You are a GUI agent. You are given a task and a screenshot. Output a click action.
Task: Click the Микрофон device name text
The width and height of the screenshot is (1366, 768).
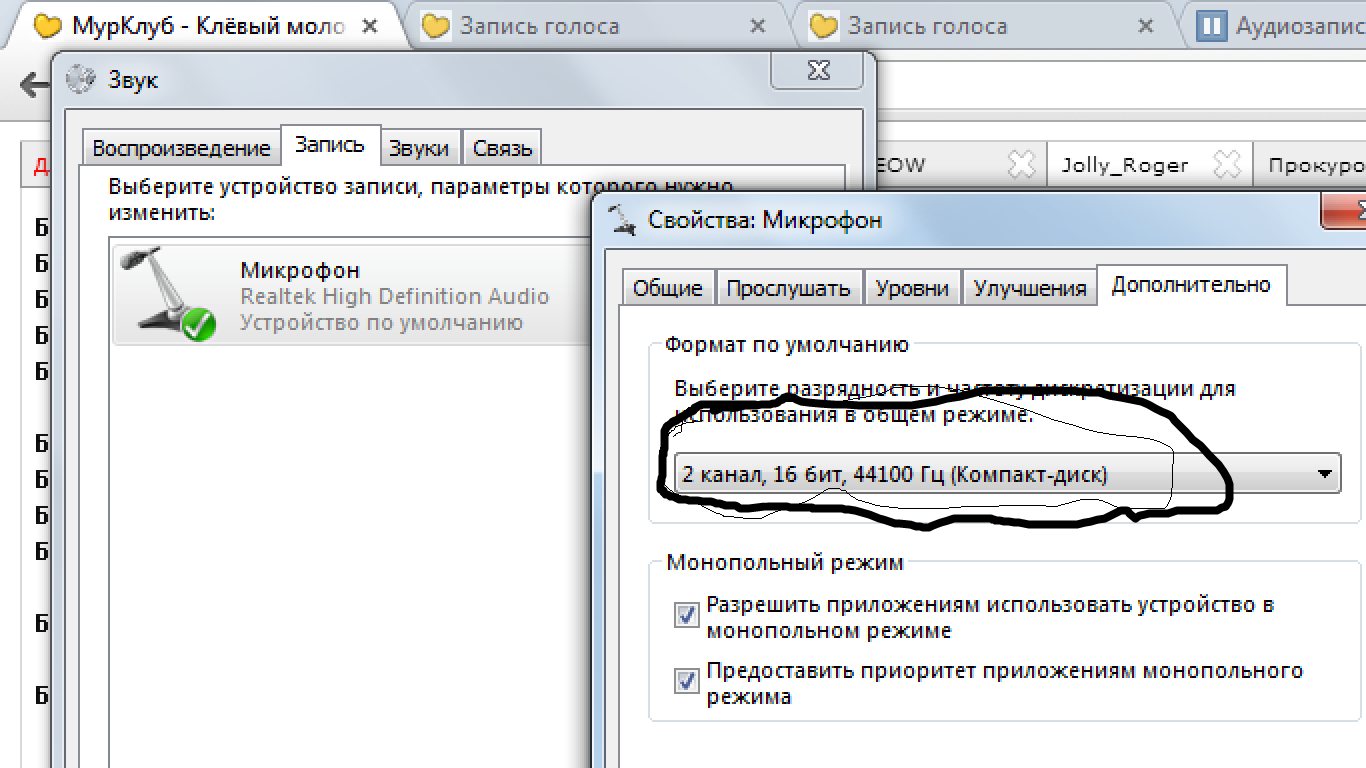tap(300, 270)
